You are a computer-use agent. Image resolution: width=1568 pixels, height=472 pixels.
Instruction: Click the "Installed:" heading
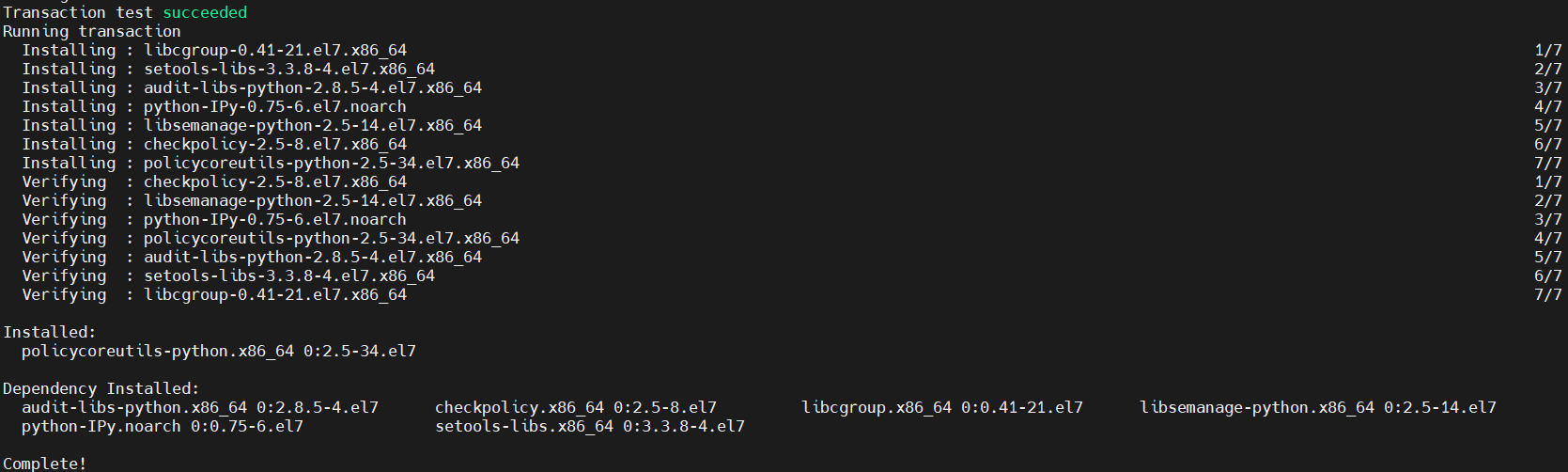tap(49, 332)
